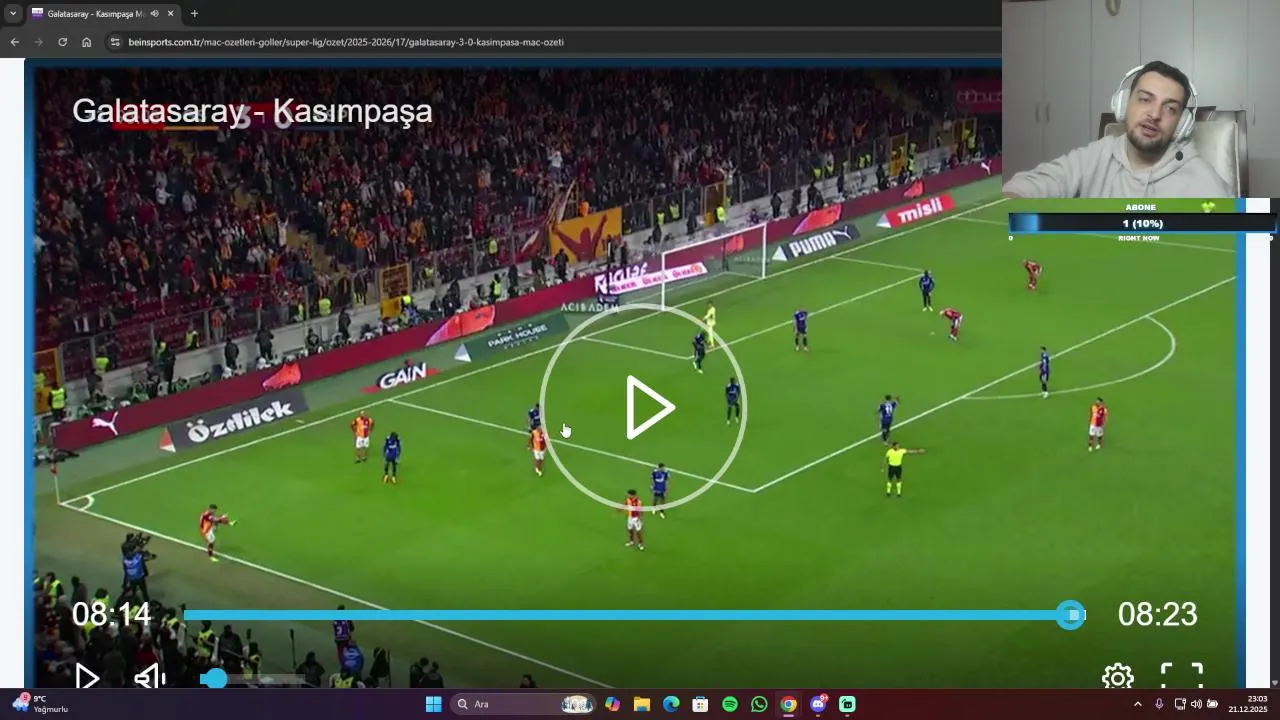Screen dimensions: 1280x720
Task: Click the 08:14 current time label
Action: [111, 614]
